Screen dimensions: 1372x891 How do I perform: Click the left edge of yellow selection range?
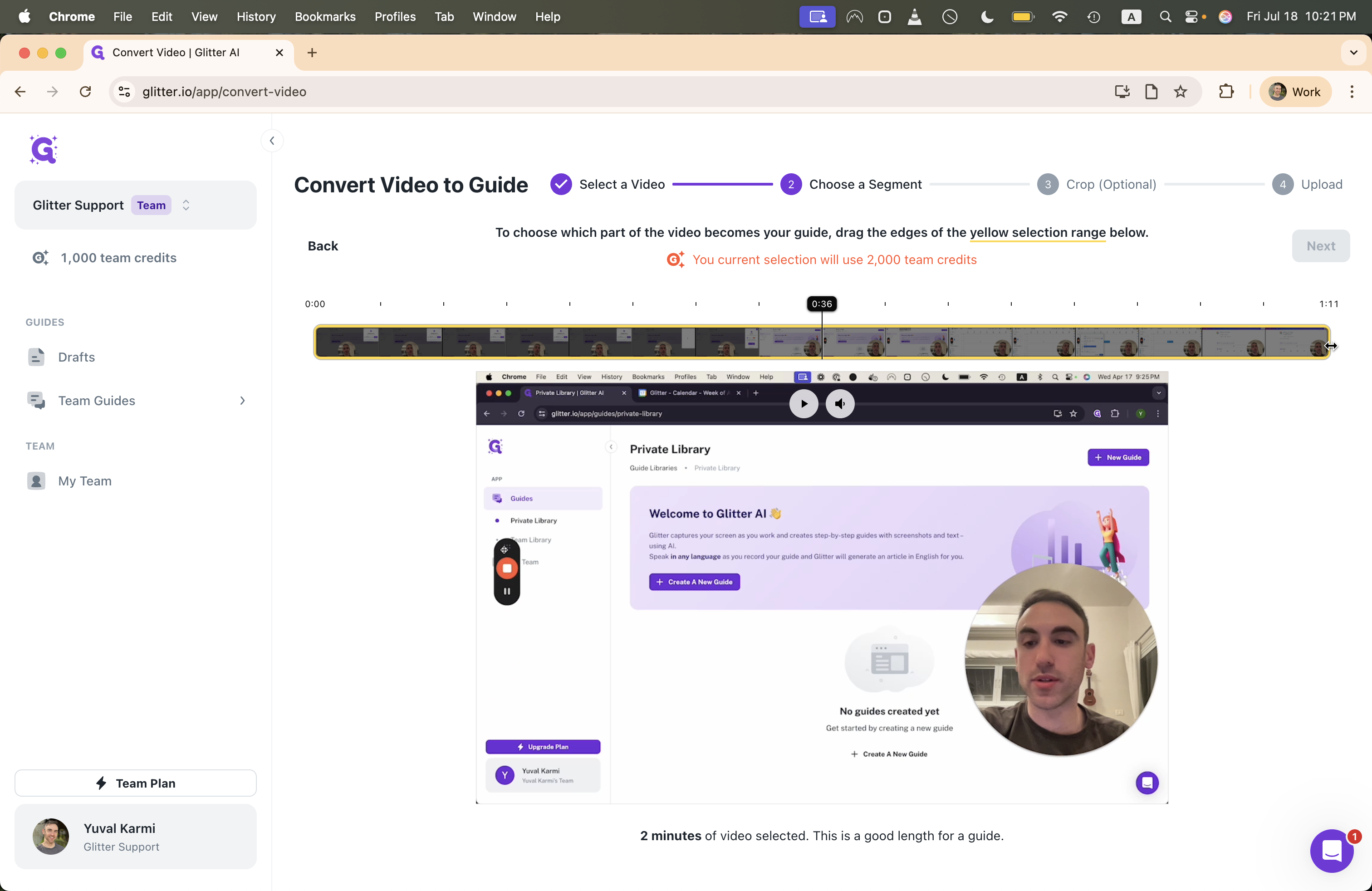click(x=315, y=343)
